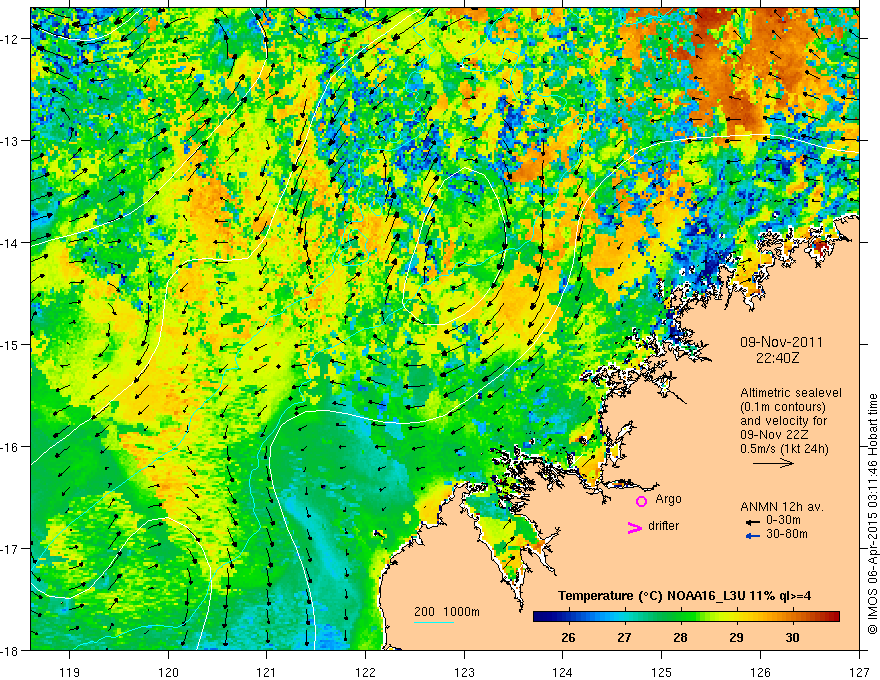Click latitude axis label -15
The height and width of the screenshot is (680, 880).
pos(11,344)
